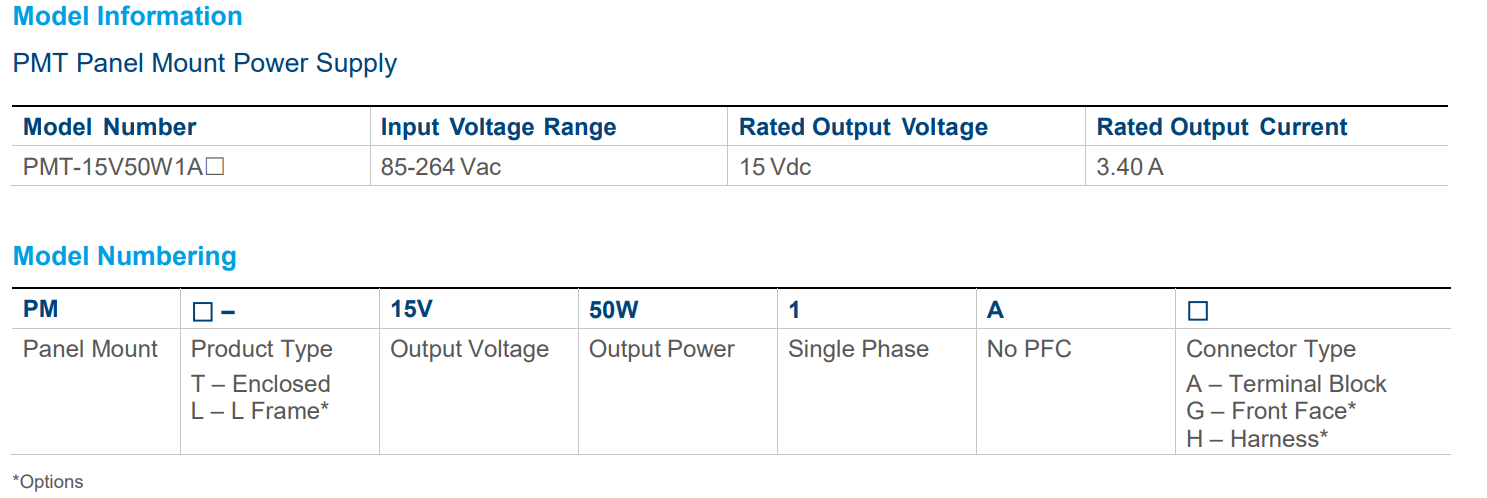Click the Model Information heading
The height and width of the screenshot is (498, 1487).
point(127,17)
